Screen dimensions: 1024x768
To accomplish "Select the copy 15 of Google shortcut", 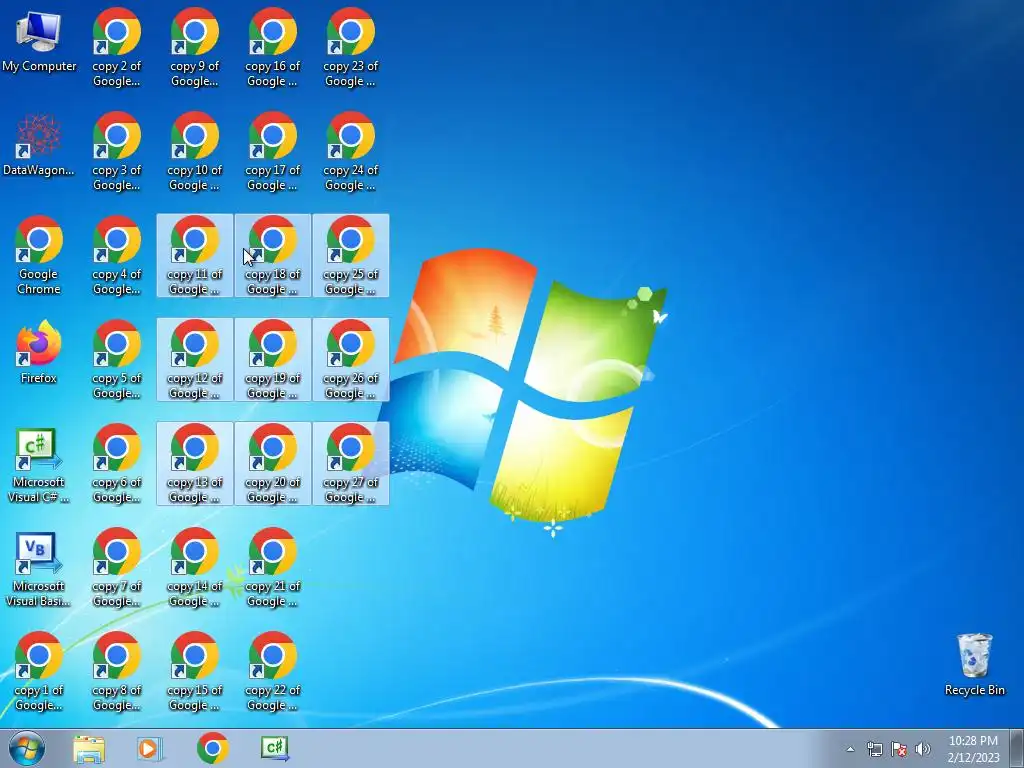I will 195,672.
